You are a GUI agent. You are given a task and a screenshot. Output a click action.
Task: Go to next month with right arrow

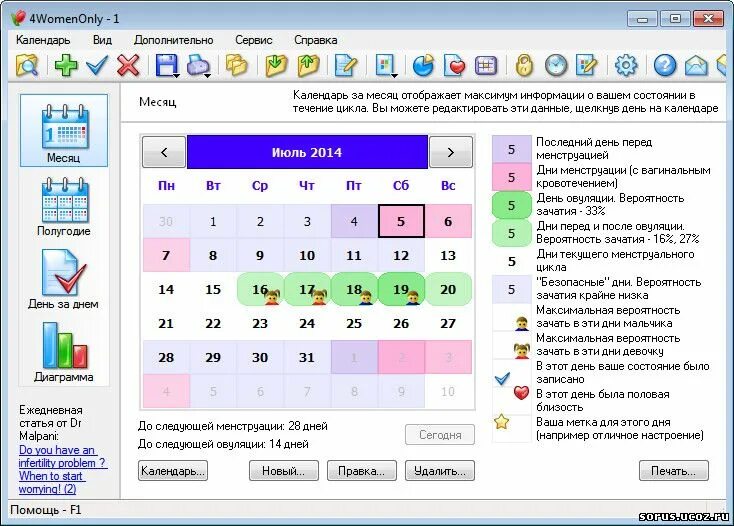tap(451, 152)
